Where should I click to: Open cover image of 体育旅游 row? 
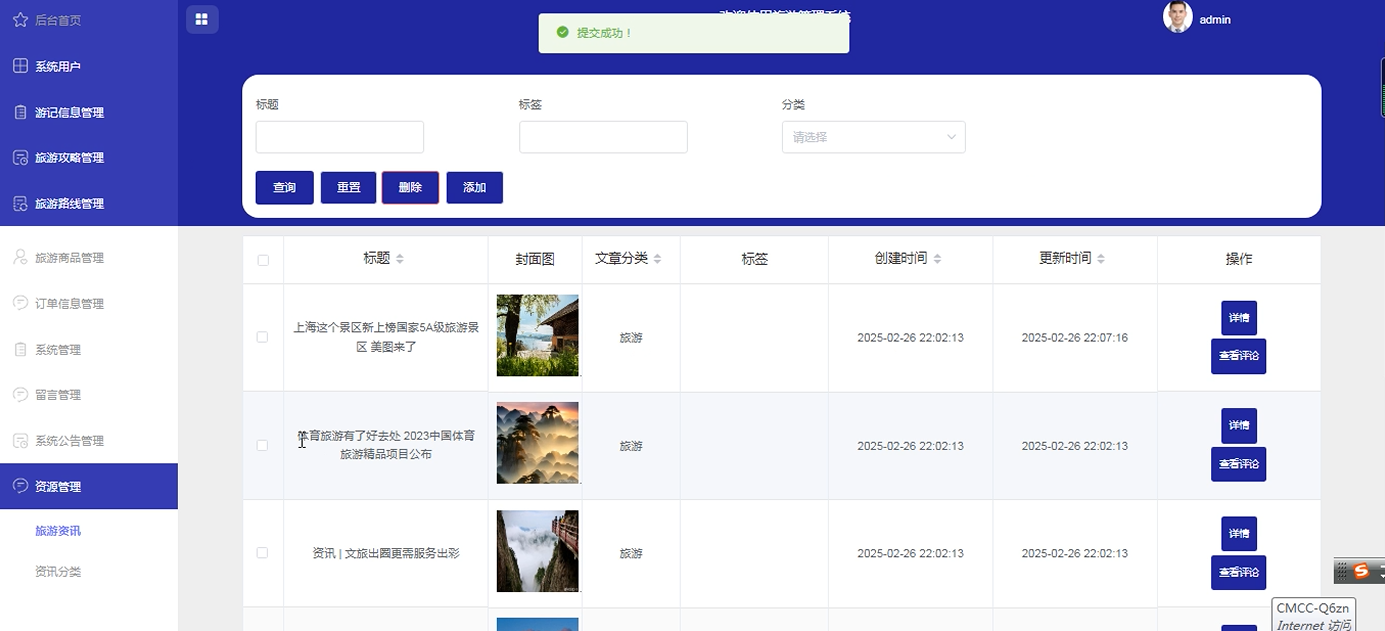coord(538,443)
